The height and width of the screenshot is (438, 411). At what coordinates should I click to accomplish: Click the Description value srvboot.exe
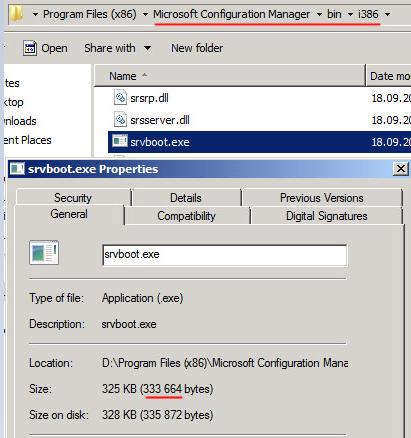pyautogui.click(x=129, y=324)
